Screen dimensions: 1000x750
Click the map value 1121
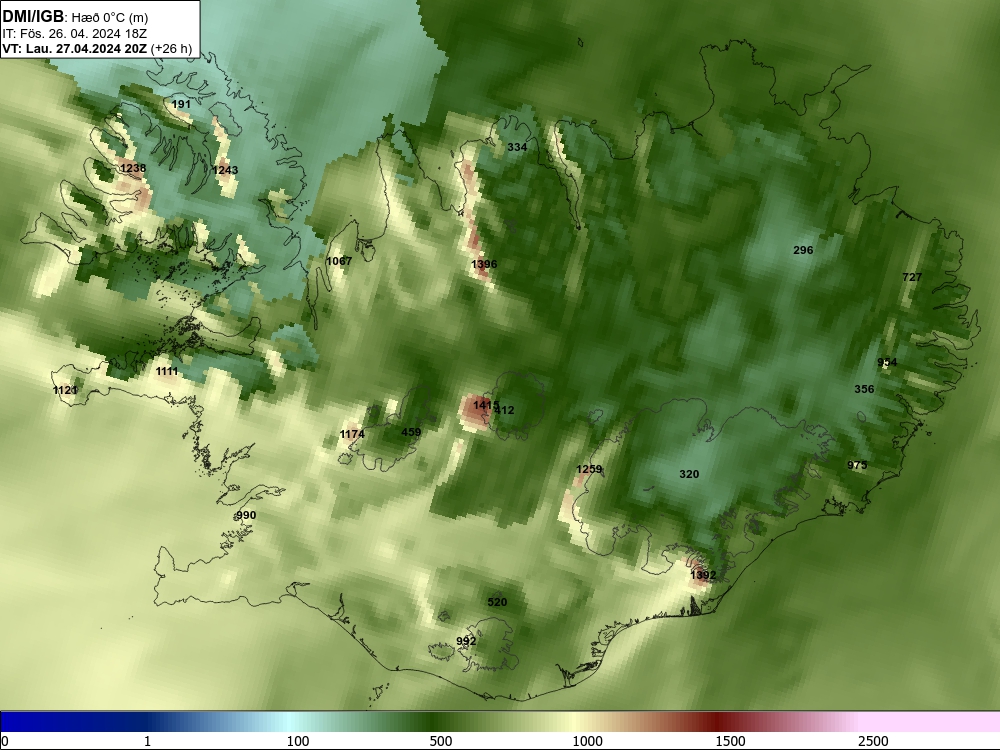[x=65, y=390]
